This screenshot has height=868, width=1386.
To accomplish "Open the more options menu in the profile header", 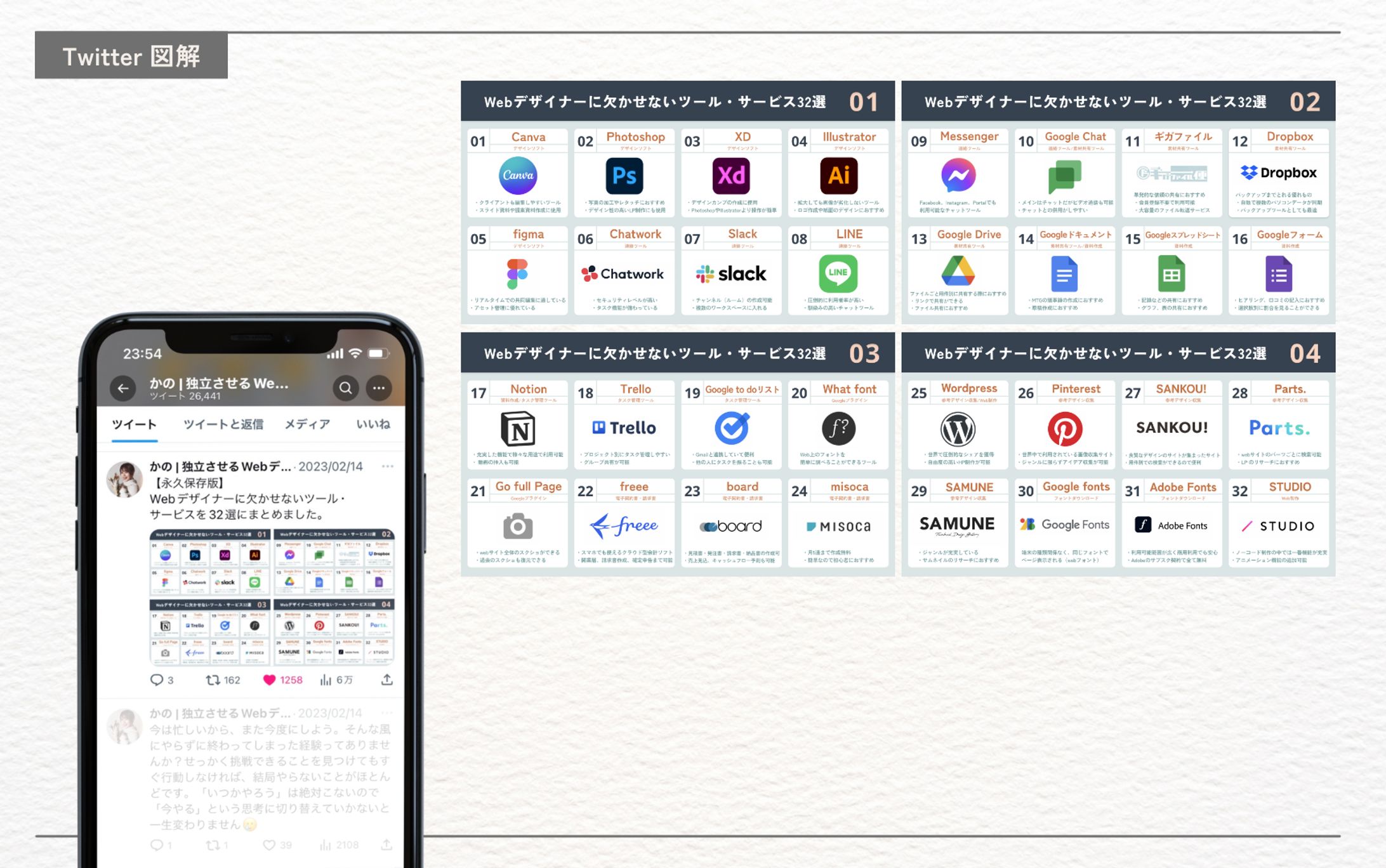I will (379, 388).
